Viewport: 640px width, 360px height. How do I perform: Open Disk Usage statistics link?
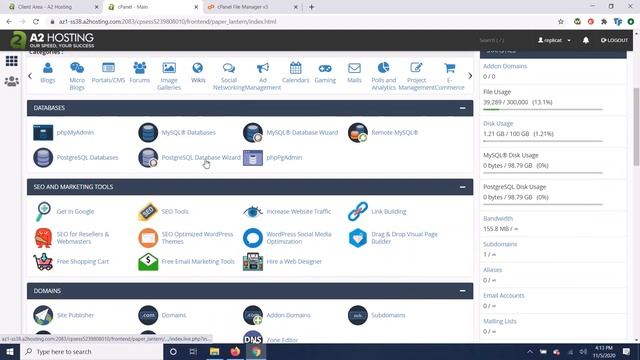[x=498, y=124]
